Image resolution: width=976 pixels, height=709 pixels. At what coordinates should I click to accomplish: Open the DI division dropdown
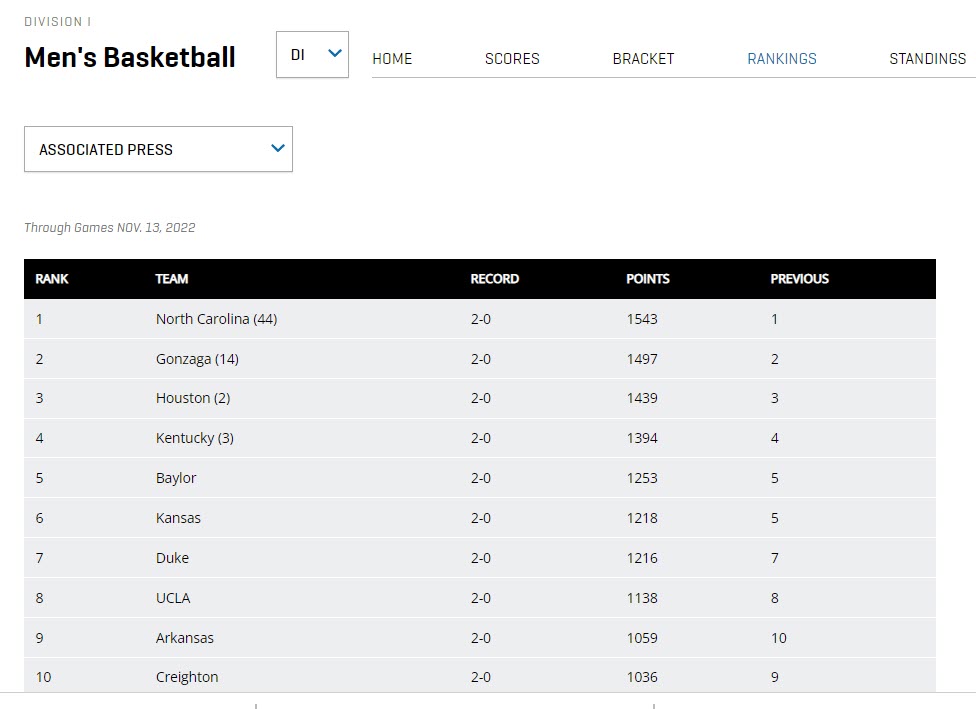311,55
